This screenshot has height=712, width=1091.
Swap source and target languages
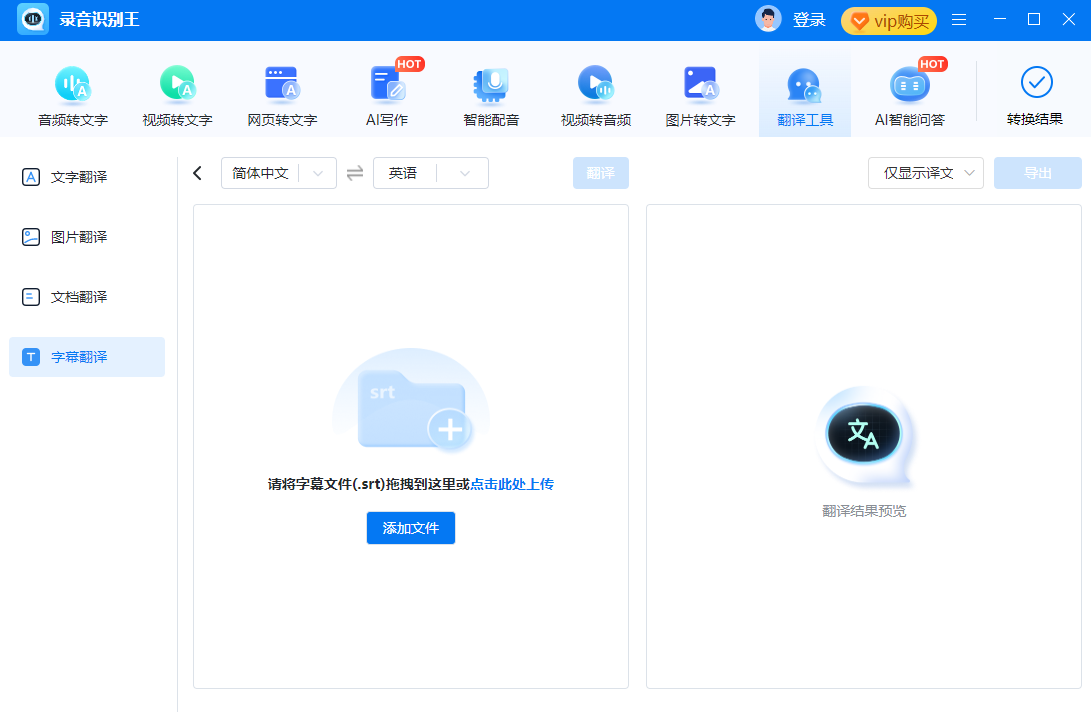click(x=355, y=173)
